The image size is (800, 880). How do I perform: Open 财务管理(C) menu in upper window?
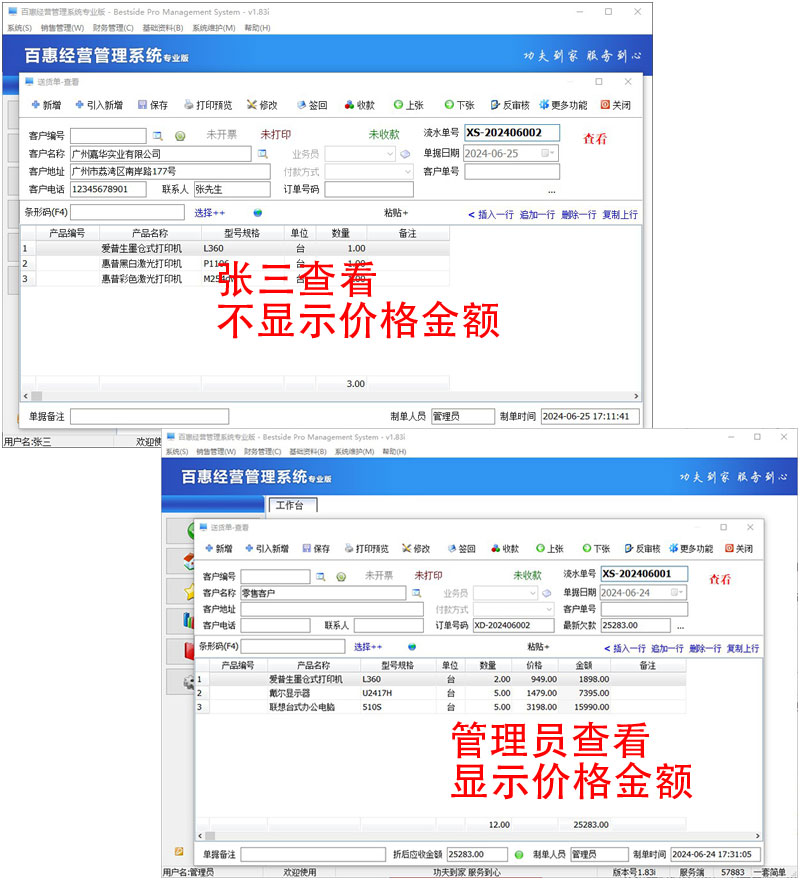point(113,28)
